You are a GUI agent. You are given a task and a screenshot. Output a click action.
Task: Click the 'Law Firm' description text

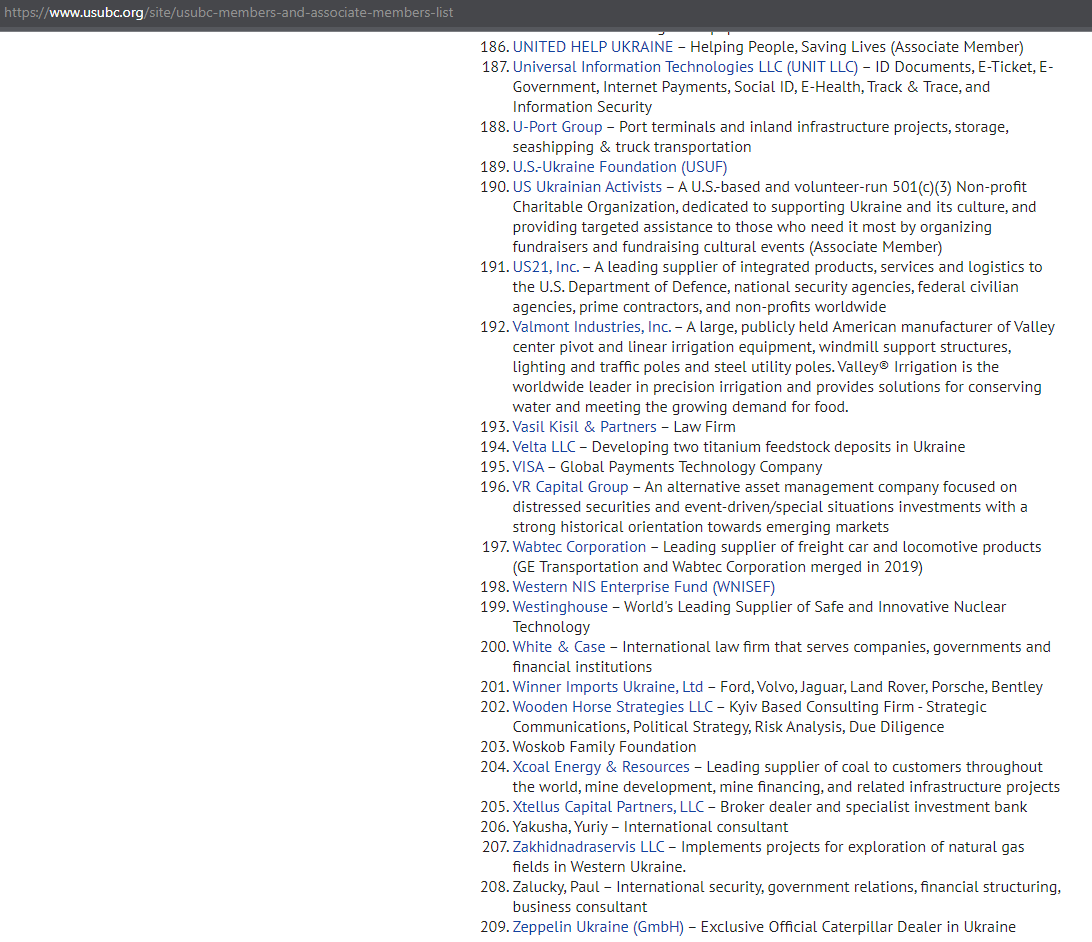click(x=704, y=427)
